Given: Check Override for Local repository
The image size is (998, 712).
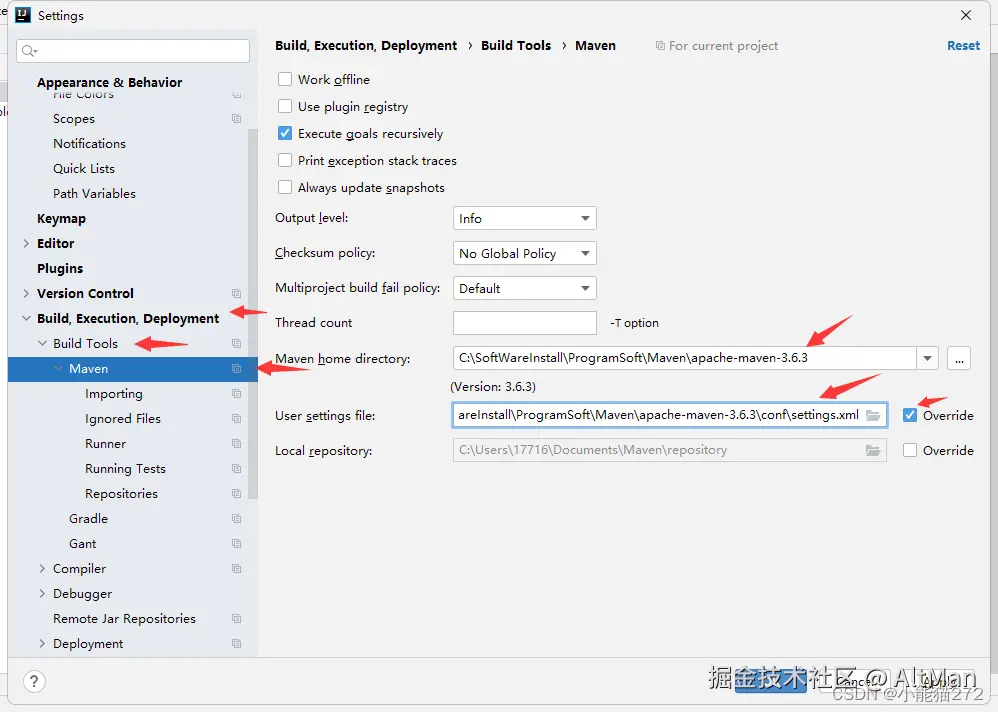Looking at the screenshot, I should 910,450.
